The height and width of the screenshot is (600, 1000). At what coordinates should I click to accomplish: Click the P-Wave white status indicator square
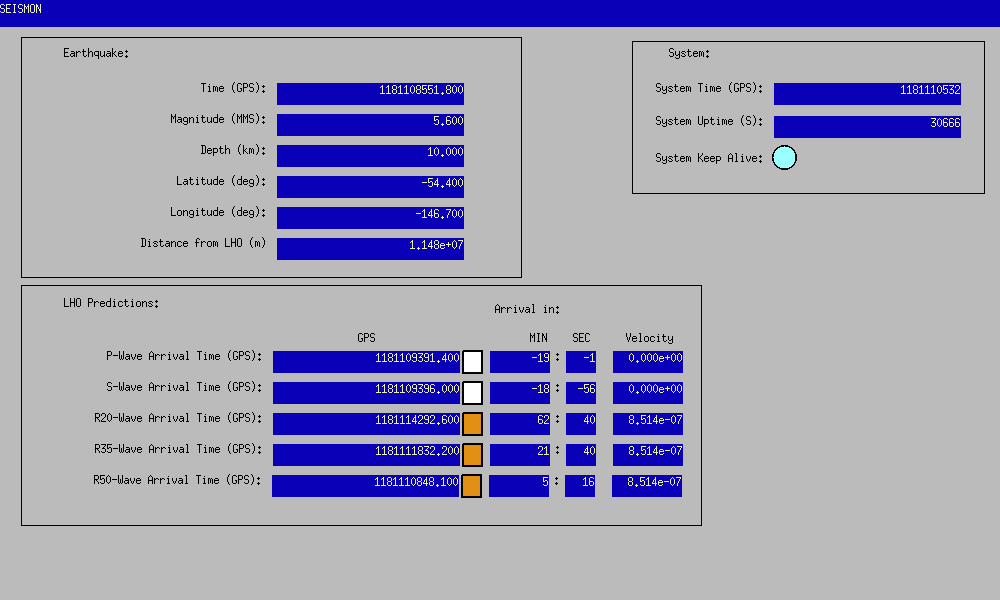click(472, 362)
